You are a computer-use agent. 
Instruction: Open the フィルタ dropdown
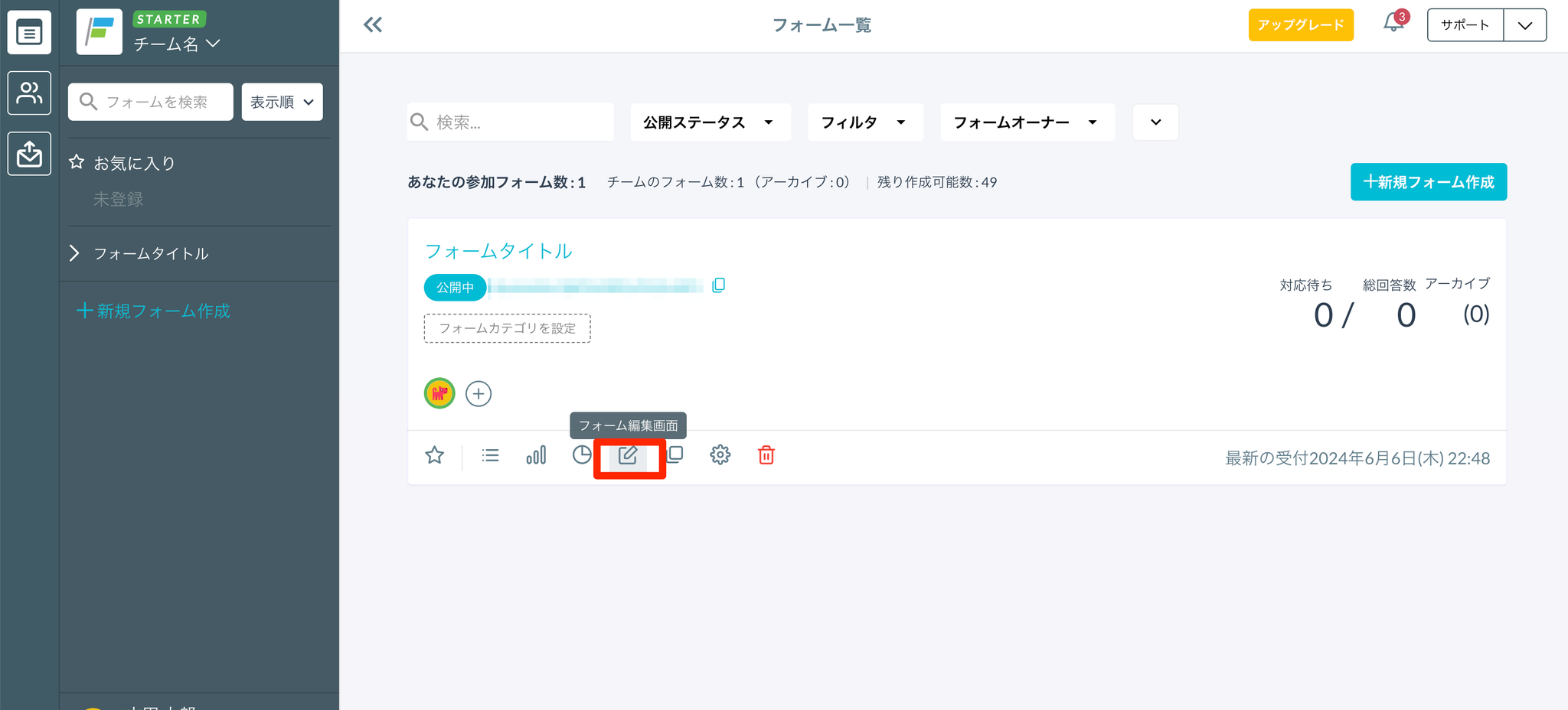click(865, 122)
